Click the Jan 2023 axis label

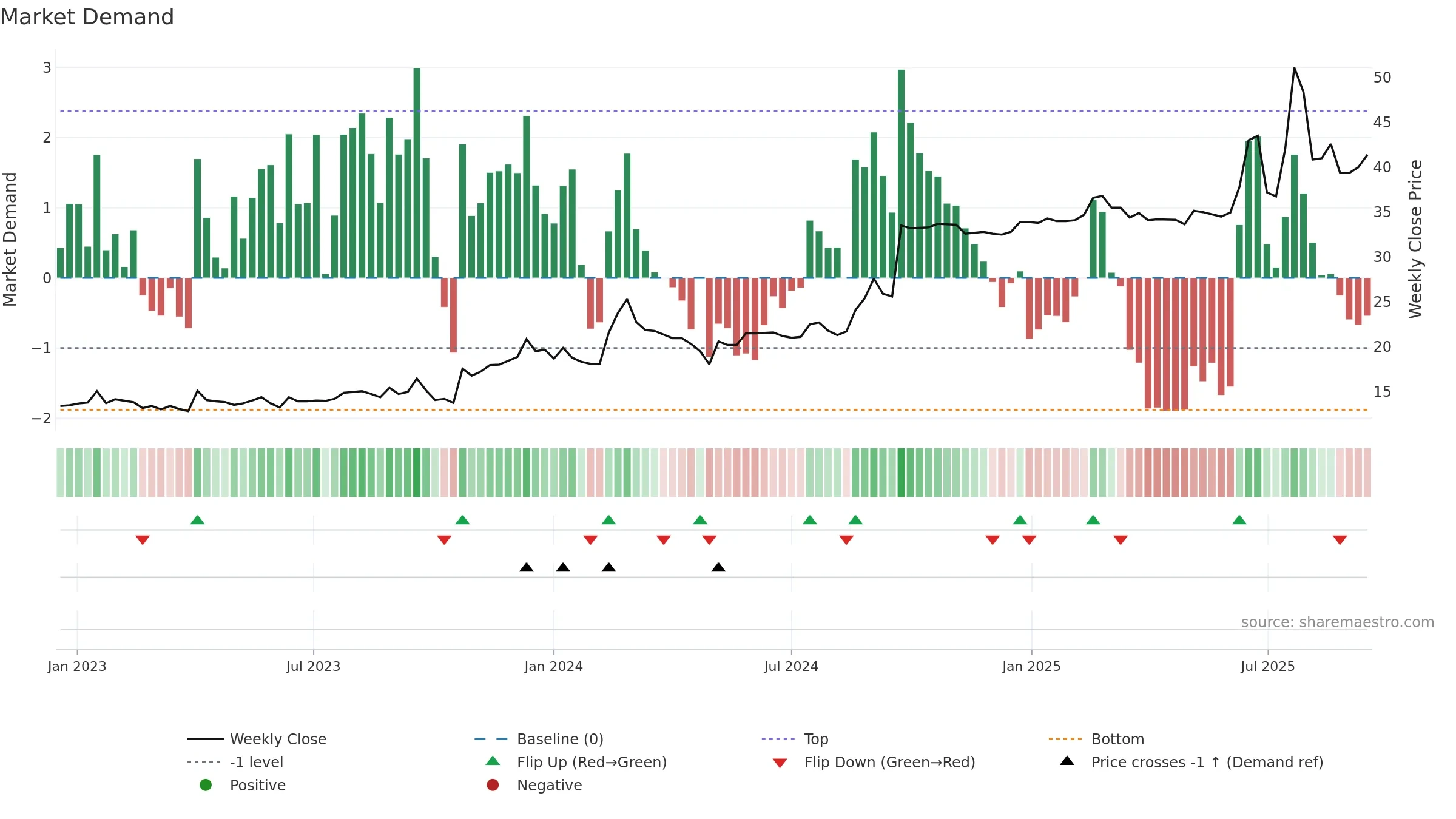coord(77,666)
